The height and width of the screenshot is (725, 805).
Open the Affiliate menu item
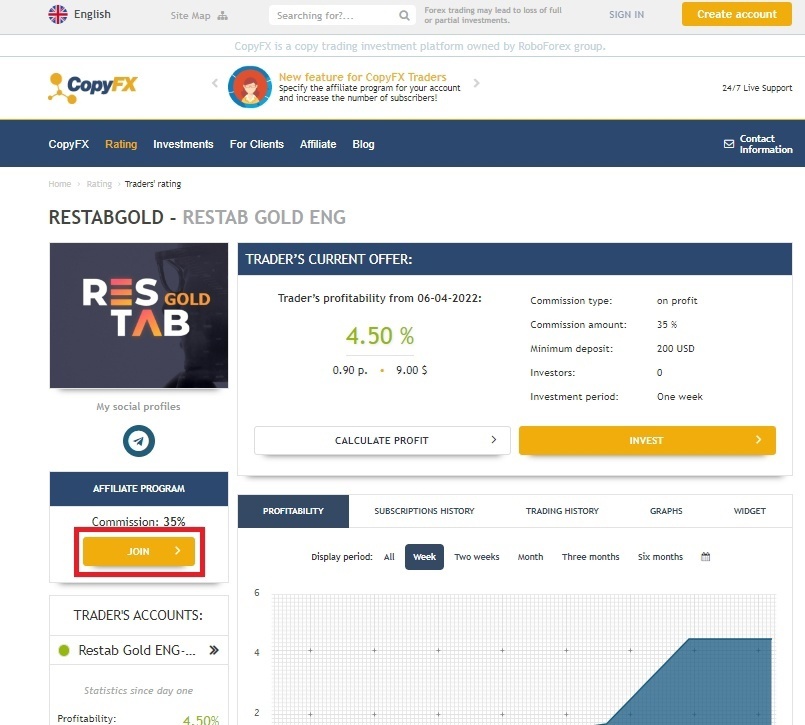click(x=318, y=144)
